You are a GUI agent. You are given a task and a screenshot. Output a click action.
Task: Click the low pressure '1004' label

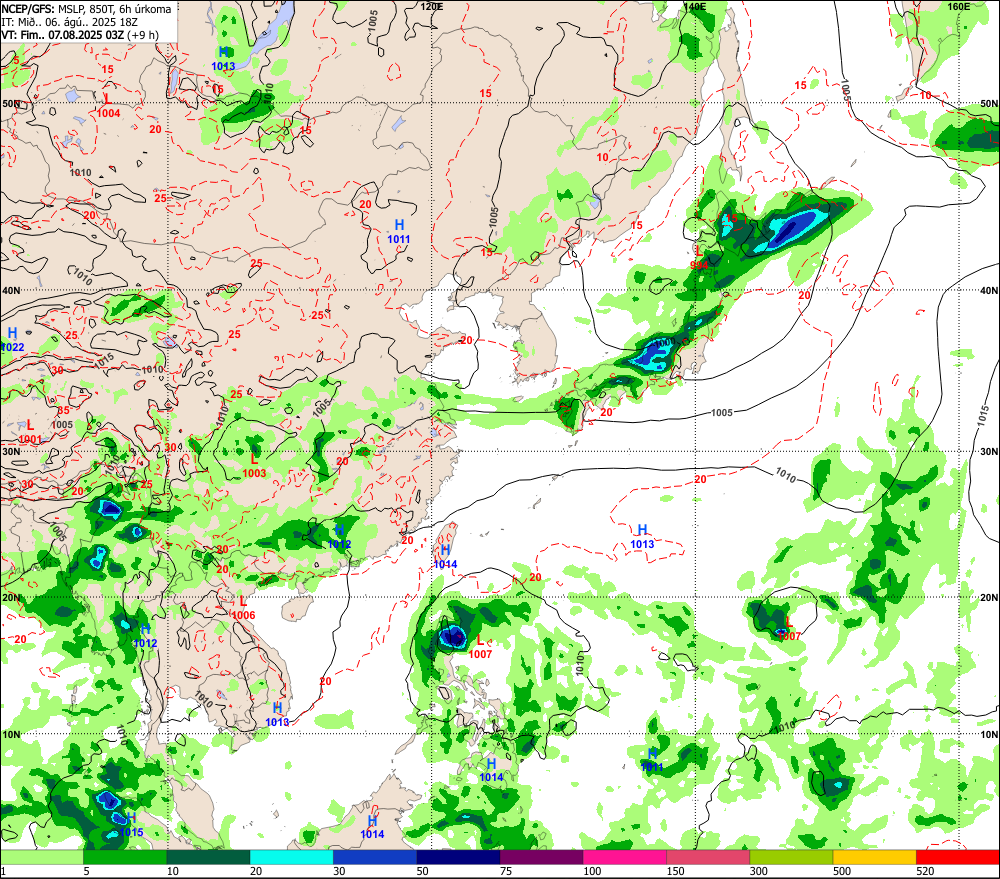[108, 114]
